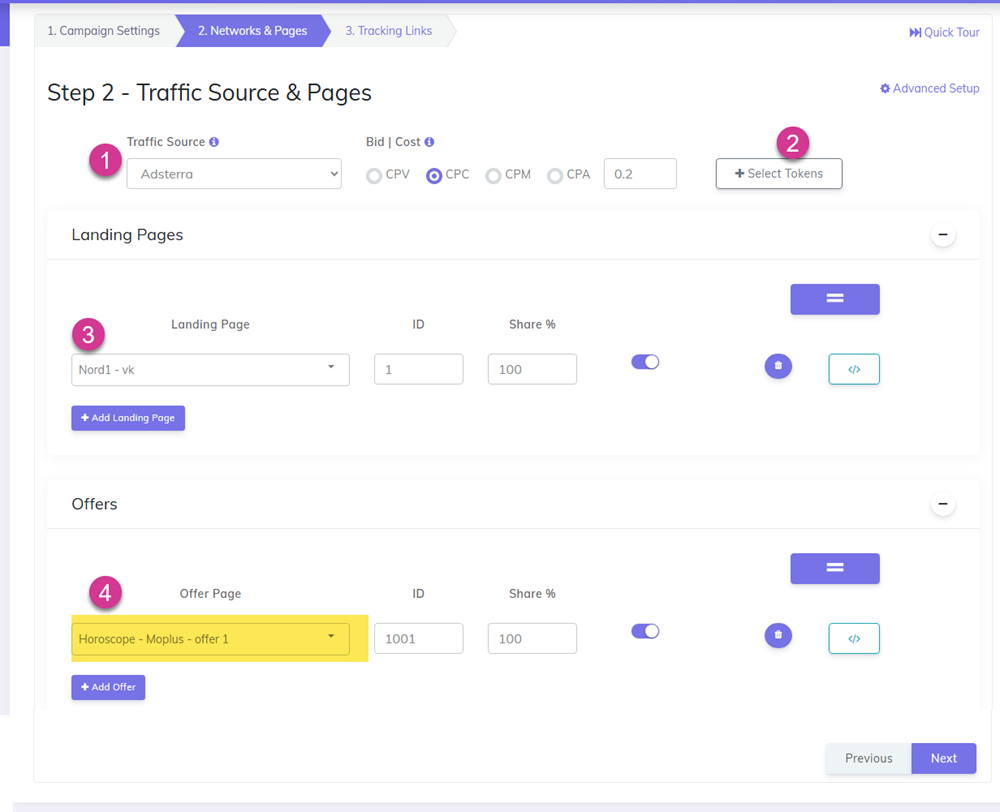Click equalize shares button in Landing Pages

click(x=835, y=299)
